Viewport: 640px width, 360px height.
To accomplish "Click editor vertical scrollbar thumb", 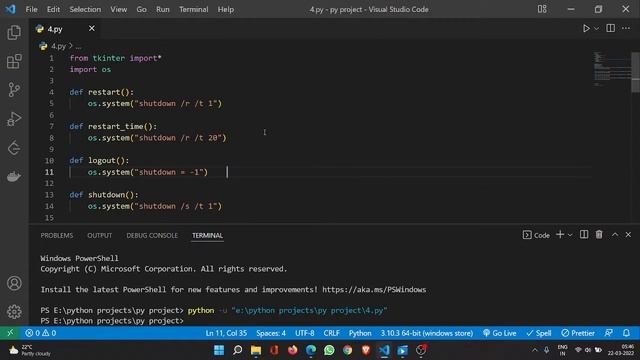I will pos(636,72).
